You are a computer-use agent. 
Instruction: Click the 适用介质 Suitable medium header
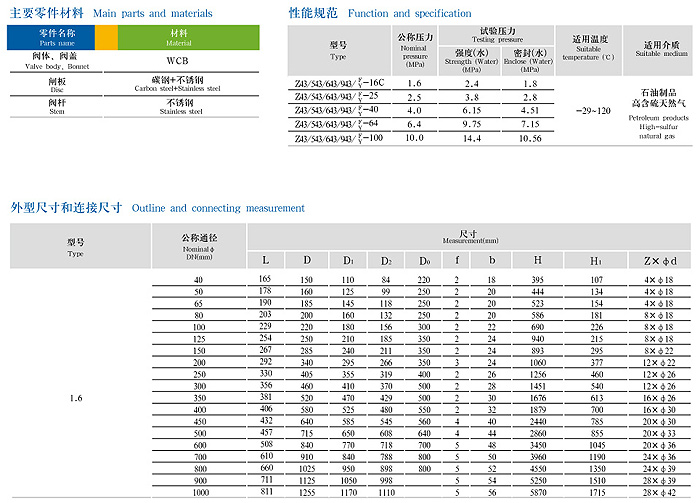pos(661,47)
